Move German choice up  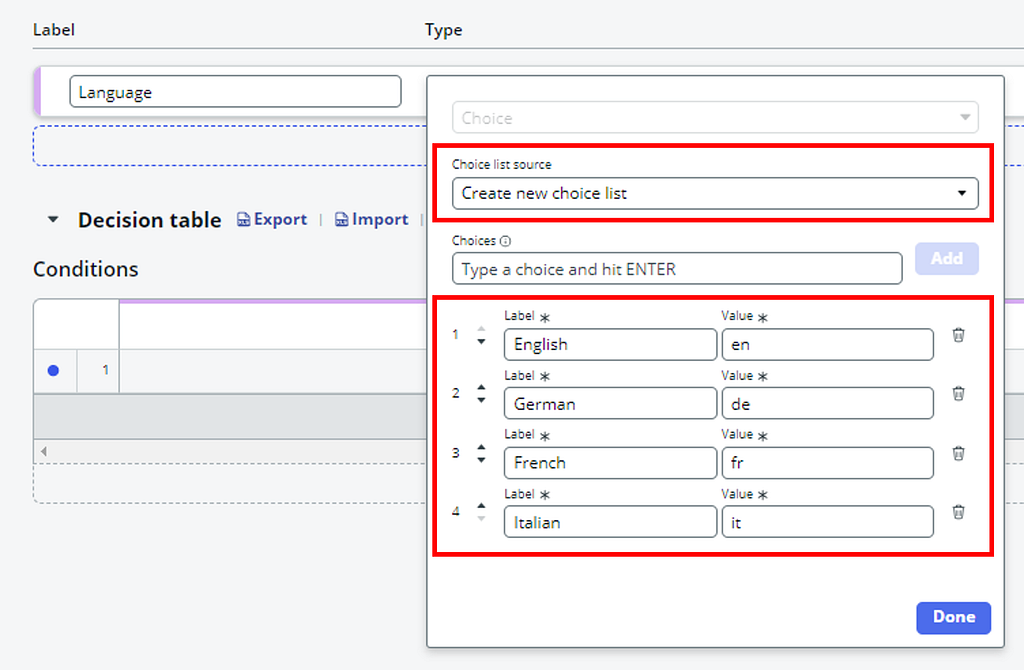[x=481, y=387]
